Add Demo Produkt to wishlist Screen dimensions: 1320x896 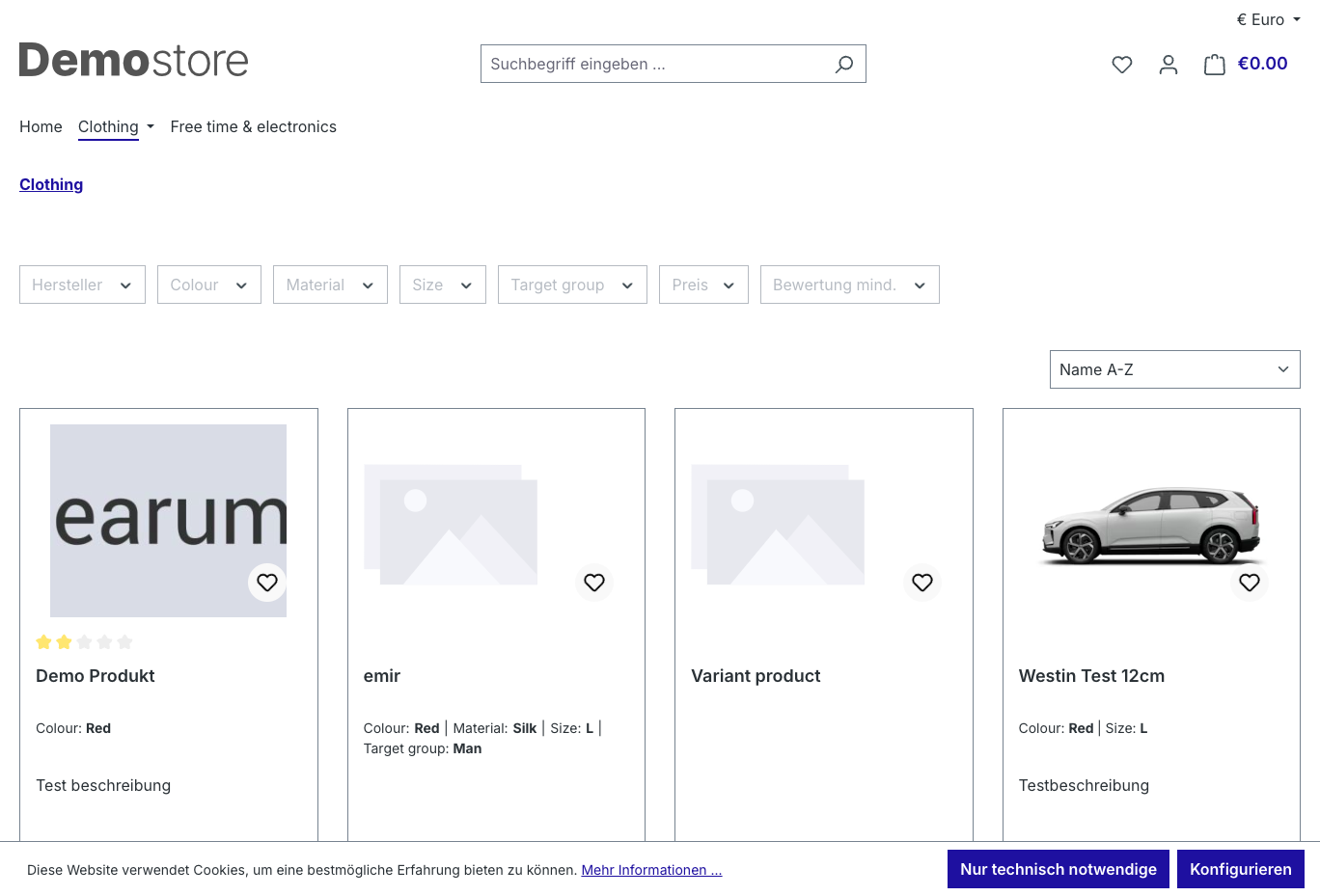pyautogui.click(x=267, y=583)
